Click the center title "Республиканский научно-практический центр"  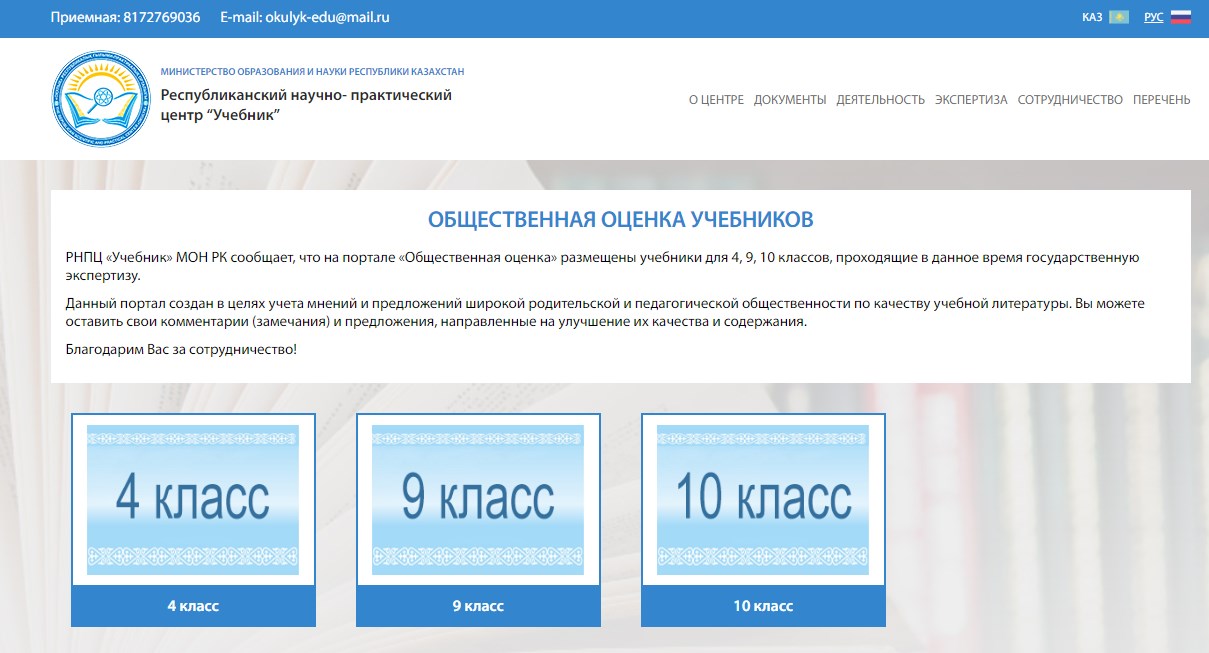click(x=306, y=105)
